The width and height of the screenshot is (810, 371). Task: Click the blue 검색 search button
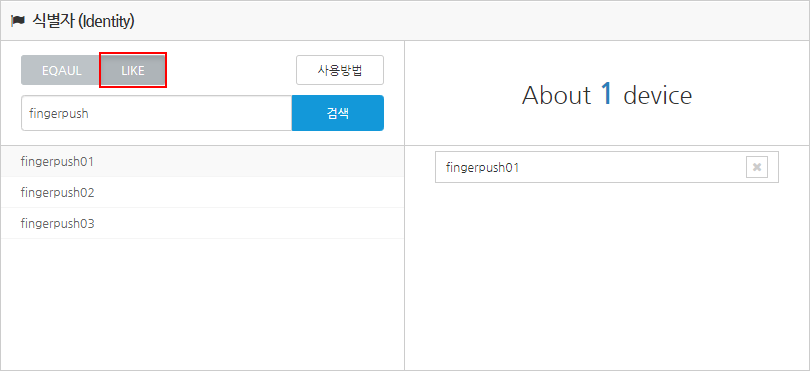coord(338,113)
